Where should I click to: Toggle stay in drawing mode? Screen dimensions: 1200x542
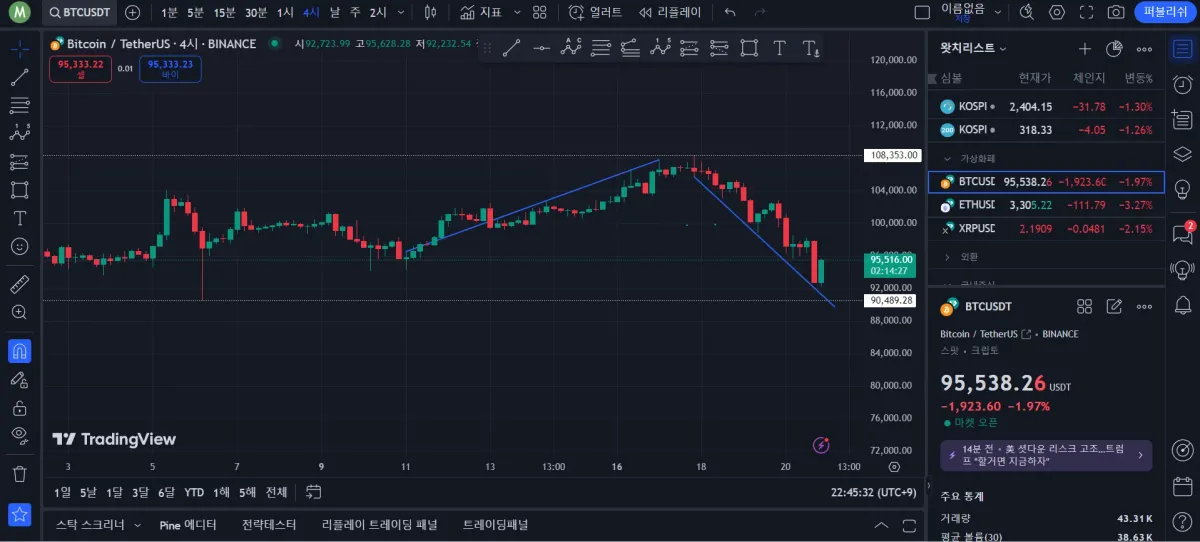19,379
